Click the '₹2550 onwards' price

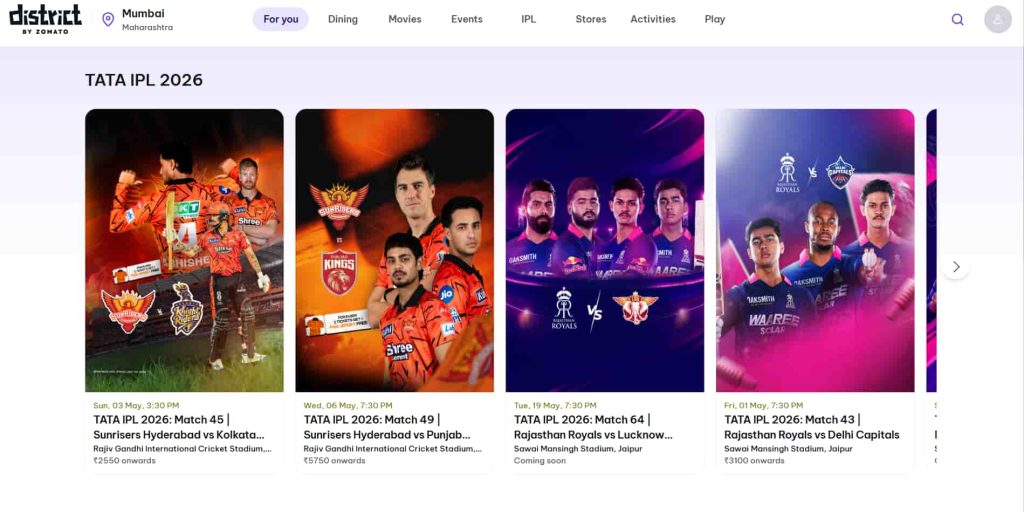(x=124, y=461)
